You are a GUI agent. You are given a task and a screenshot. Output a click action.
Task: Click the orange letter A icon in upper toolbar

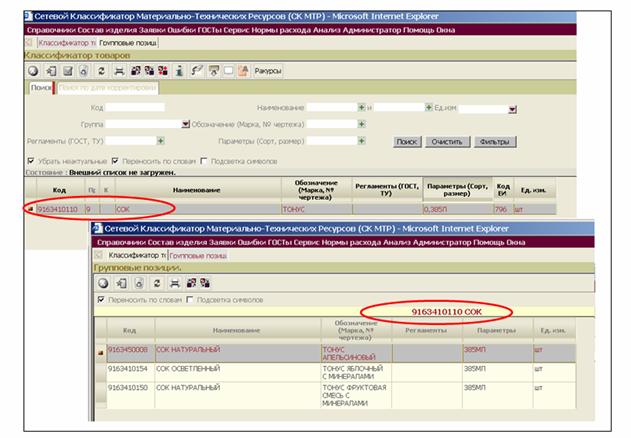coord(243,71)
